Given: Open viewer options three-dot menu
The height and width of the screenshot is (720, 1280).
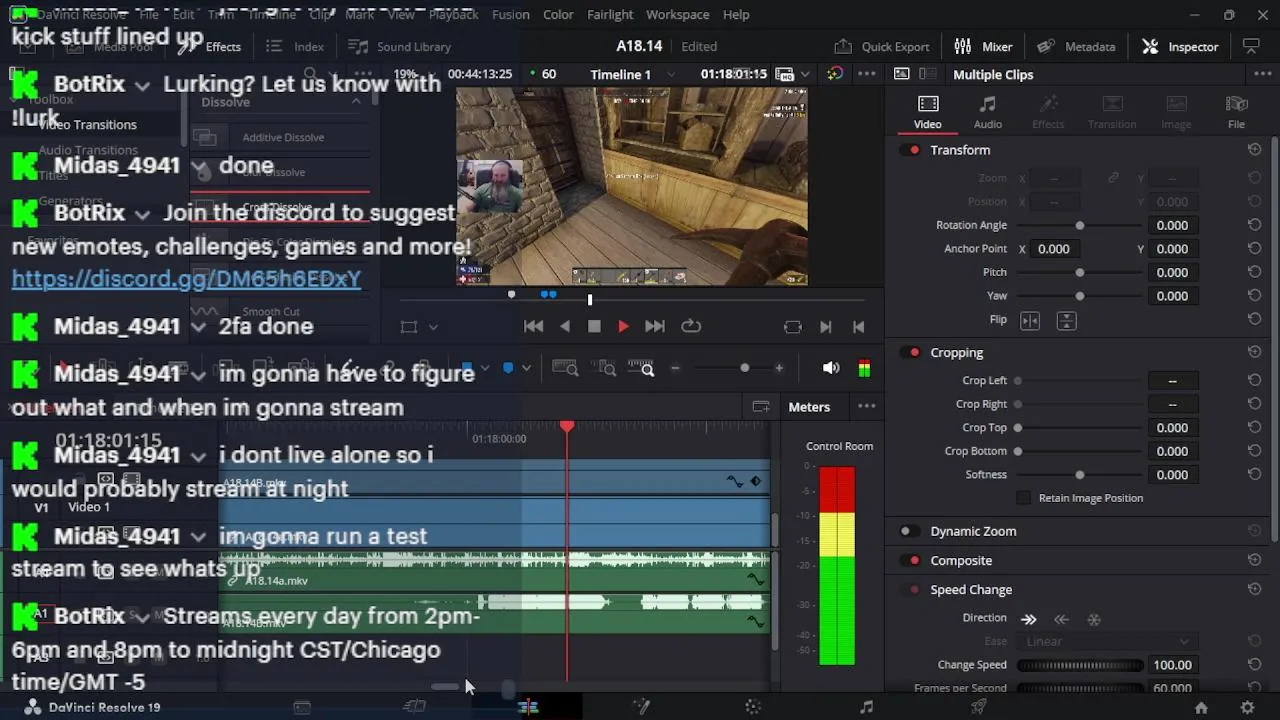Looking at the screenshot, I should pyautogui.click(x=867, y=75).
